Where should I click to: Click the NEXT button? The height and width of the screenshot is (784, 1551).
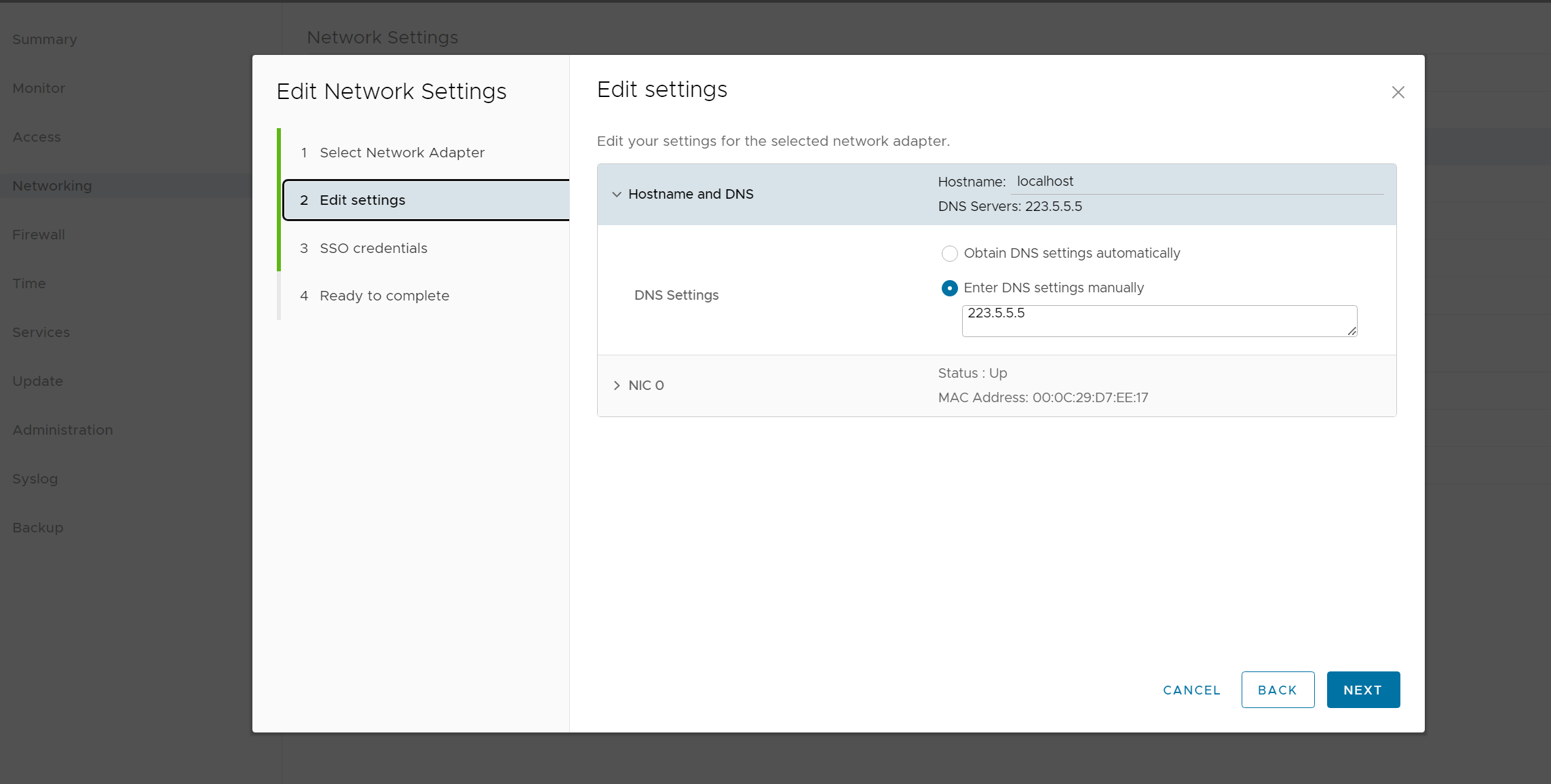[1363, 690]
